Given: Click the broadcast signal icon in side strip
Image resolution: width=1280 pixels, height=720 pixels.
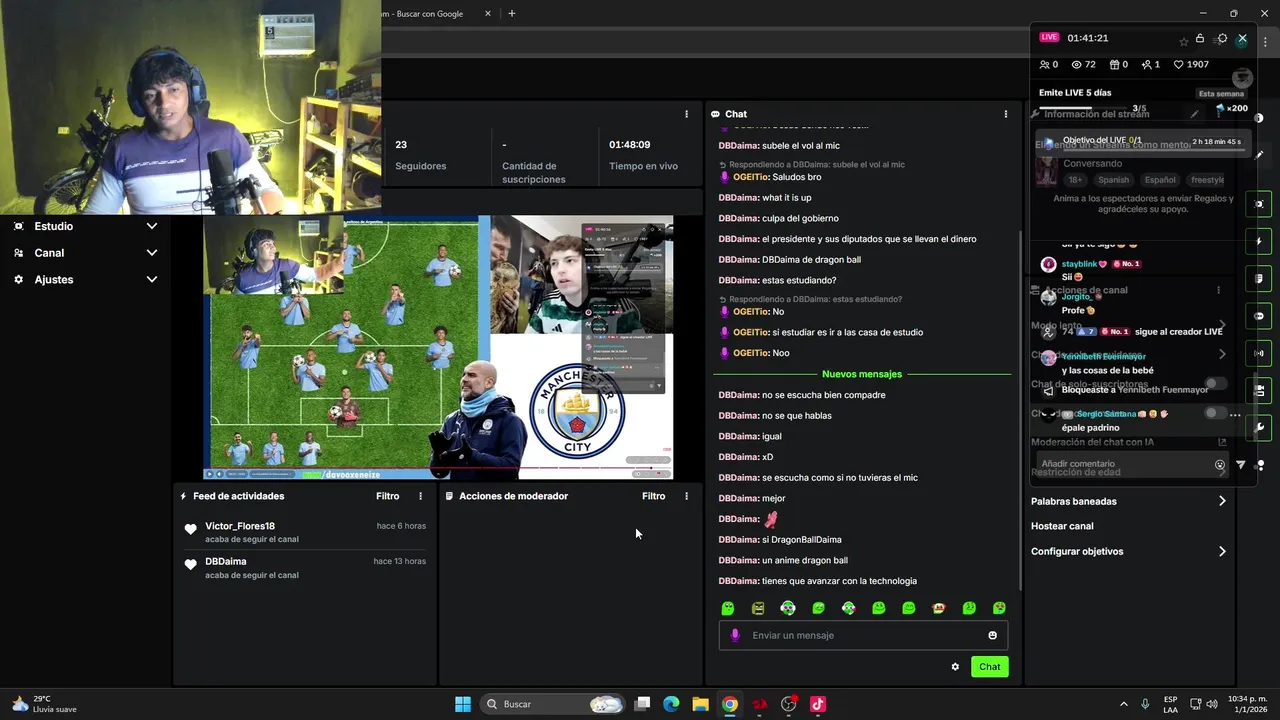Looking at the screenshot, I should pyautogui.click(x=1259, y=353).
